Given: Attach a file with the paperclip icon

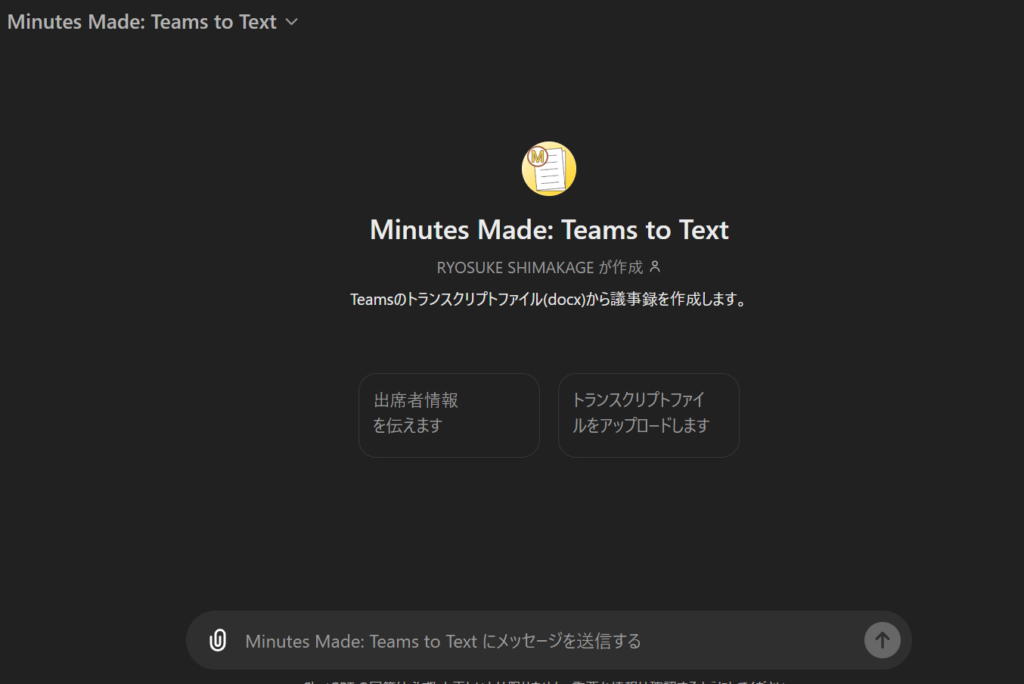Looking at the screenshot, I should pos(217,640).
